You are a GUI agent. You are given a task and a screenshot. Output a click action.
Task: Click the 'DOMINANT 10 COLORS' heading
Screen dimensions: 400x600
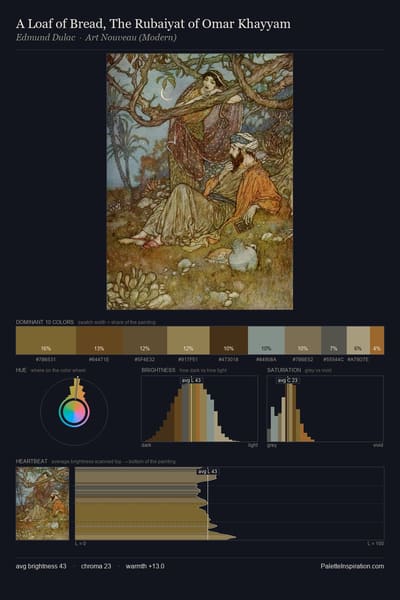[45, 322]
